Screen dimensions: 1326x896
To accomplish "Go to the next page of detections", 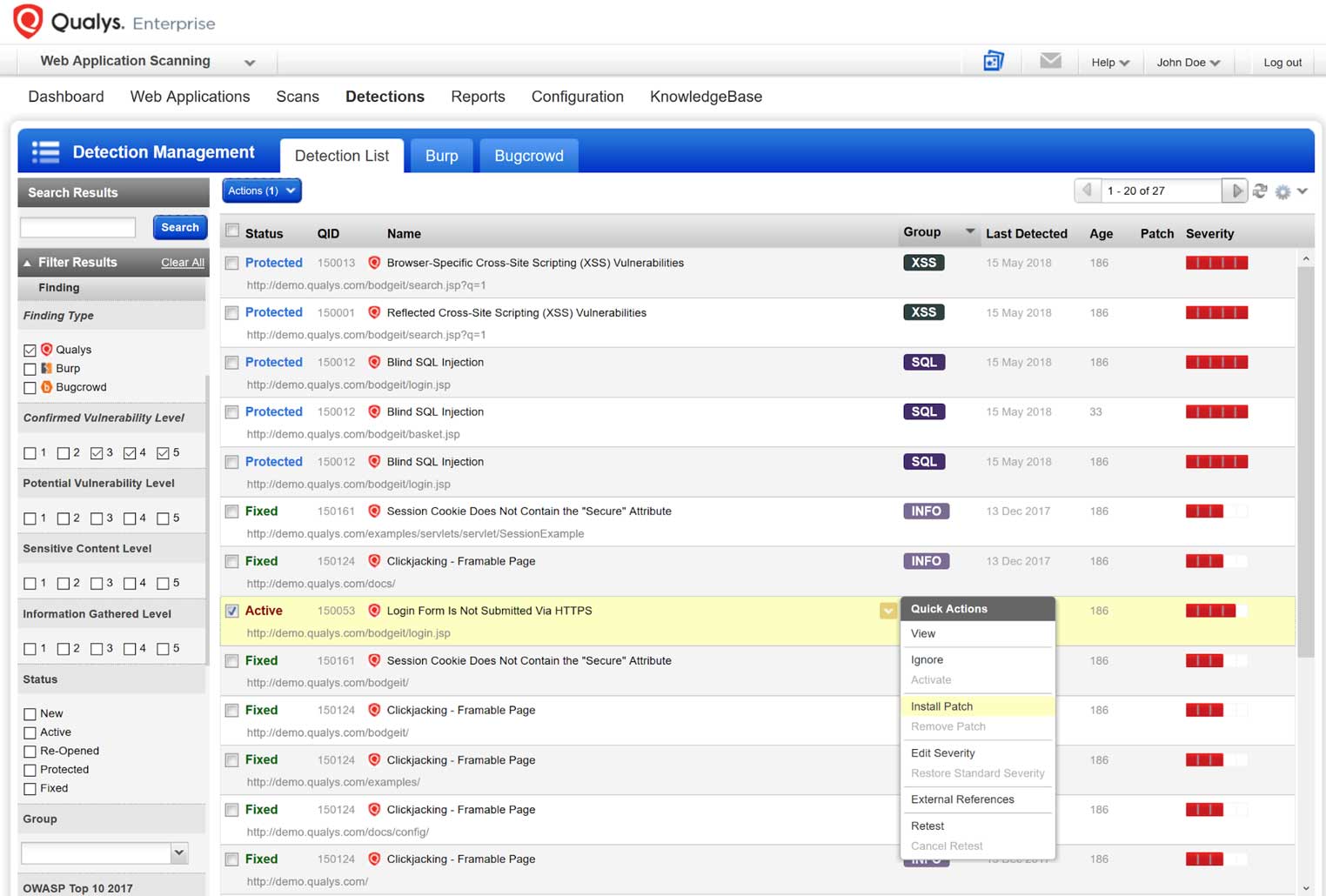I will click(1235, 190).
